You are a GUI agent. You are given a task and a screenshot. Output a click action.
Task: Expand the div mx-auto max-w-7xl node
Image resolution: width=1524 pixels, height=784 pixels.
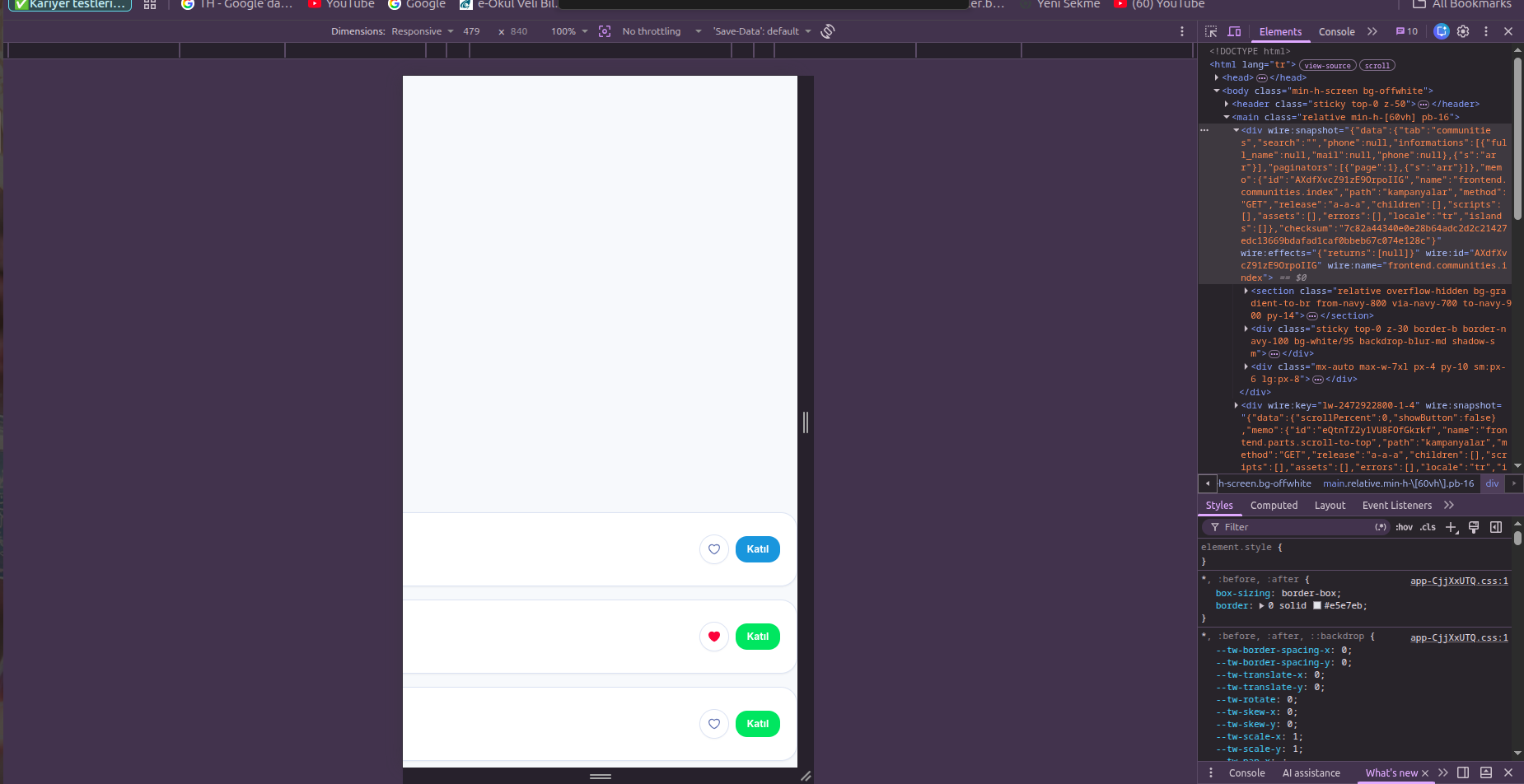1246,366
